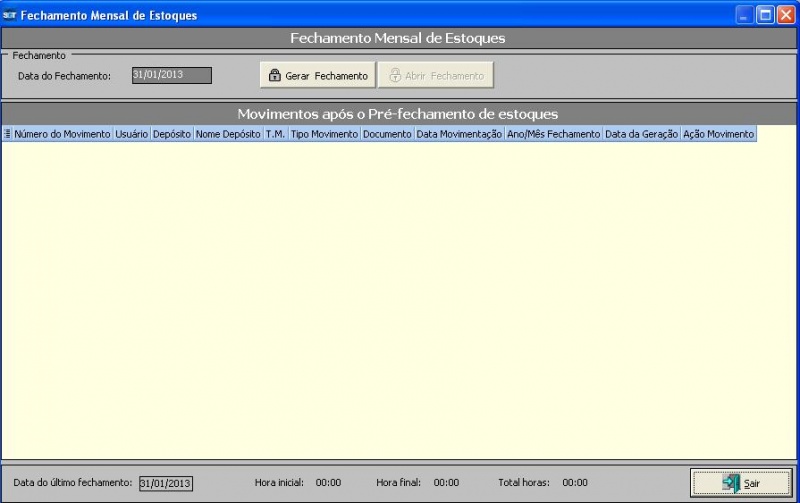Image resolution: width=800 pixels, height=503 pixels.
Task: Click the T.M. column header
Action: pyautogui.click(x=275, y=134)
